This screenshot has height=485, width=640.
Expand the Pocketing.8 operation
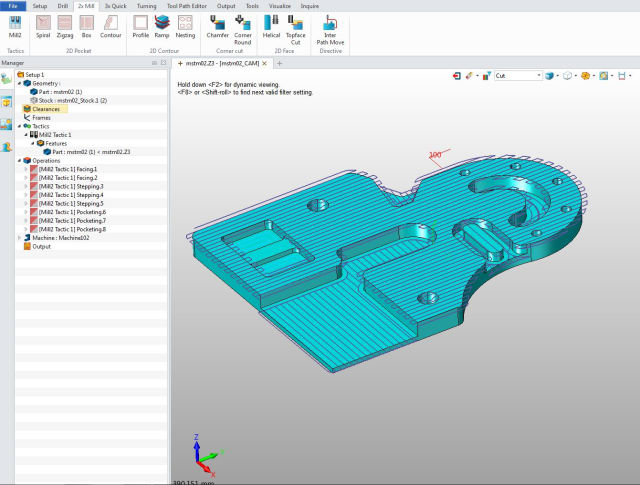[x=26, y=229]
